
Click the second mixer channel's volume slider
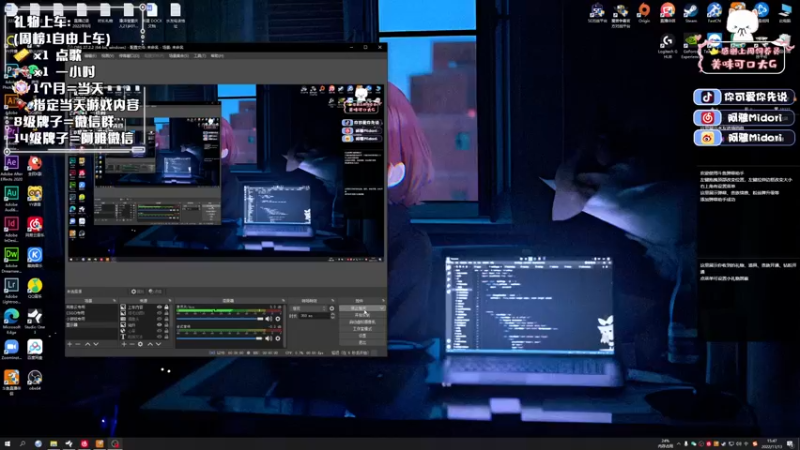220,338
